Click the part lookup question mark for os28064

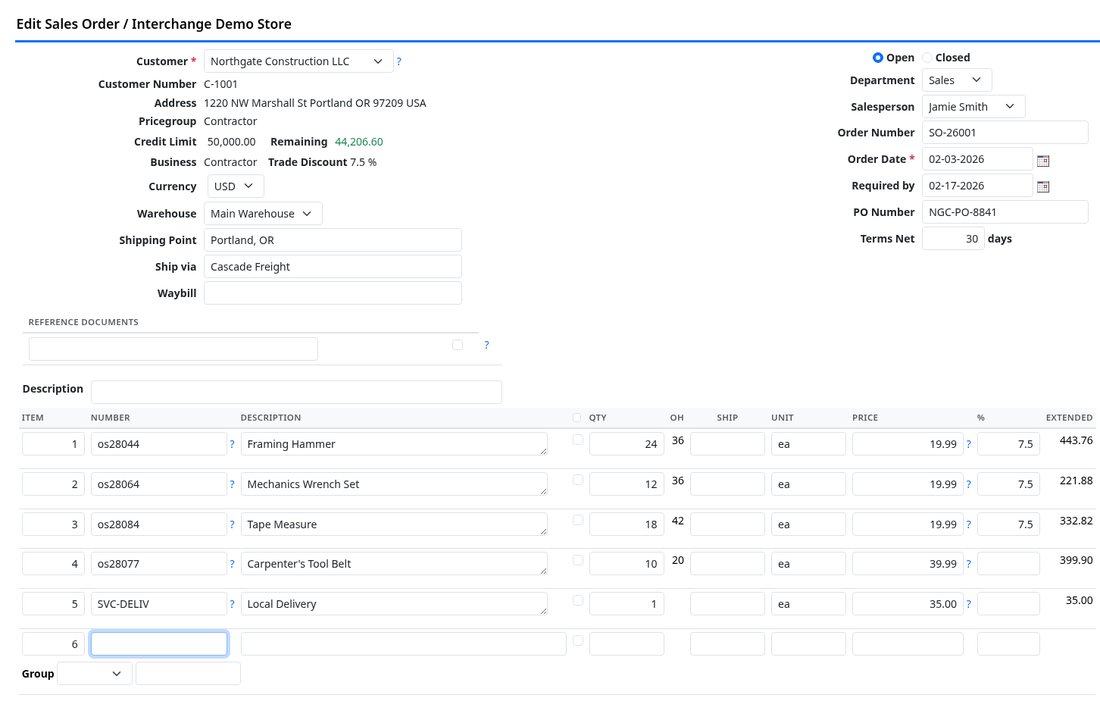coord(232,484)
